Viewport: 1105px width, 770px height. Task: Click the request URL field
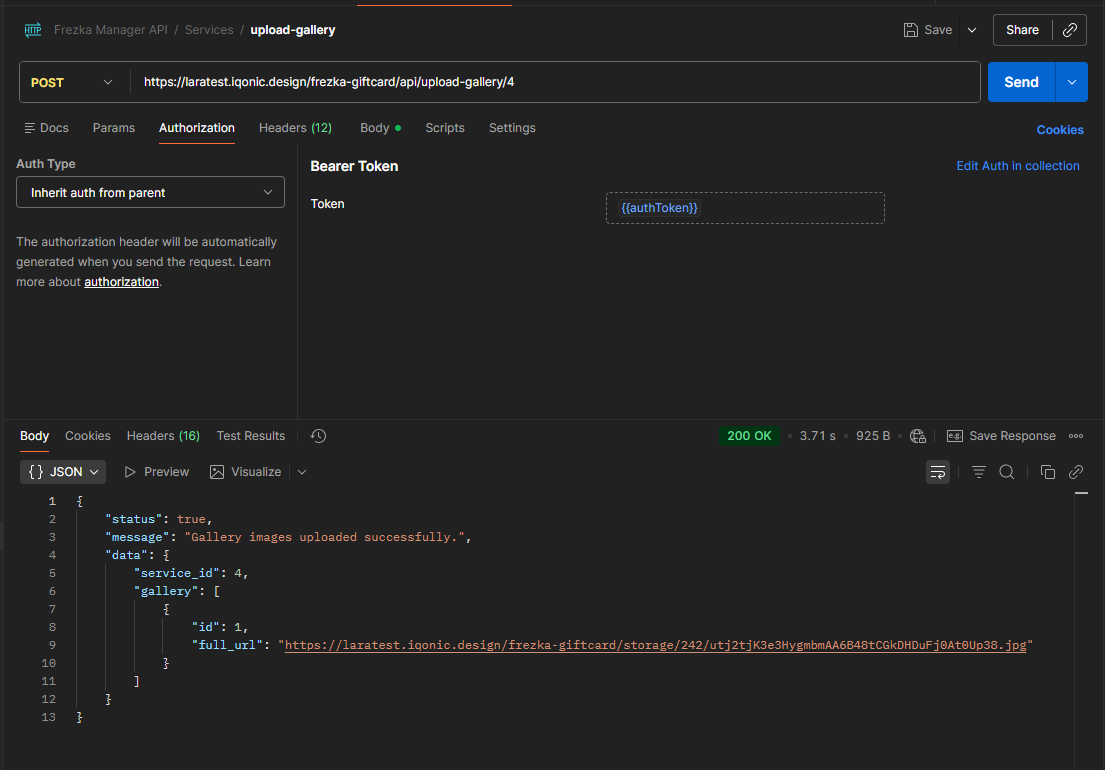tap(555, 82)
